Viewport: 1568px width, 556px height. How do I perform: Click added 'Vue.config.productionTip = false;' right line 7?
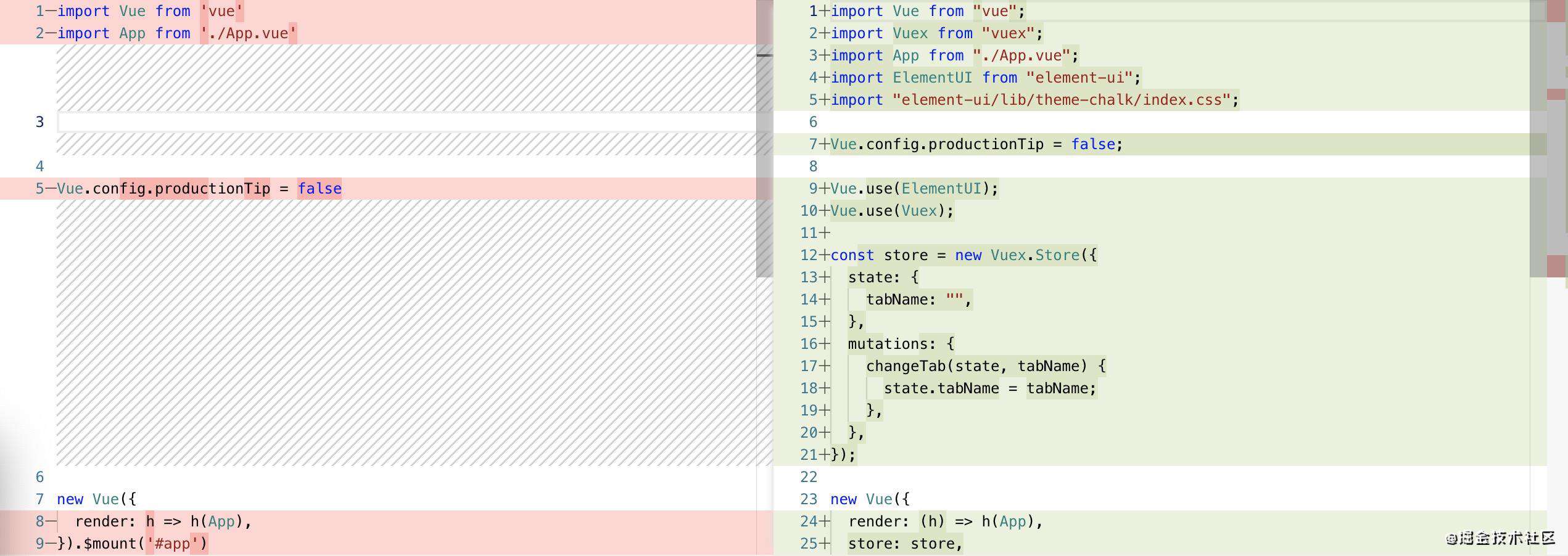click(976, 144)
